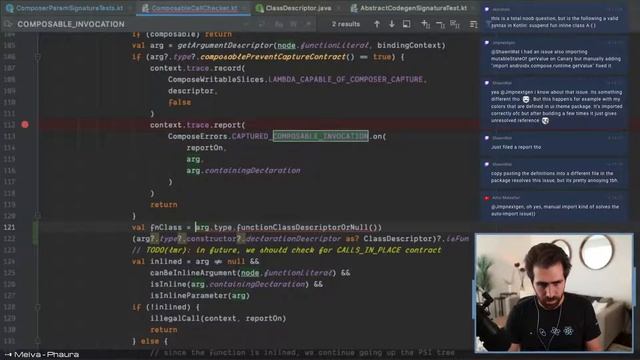The height and width of the screenshot is (360, 640).
Task: Click canBeInlineArgument call
Action: [194, 273]
